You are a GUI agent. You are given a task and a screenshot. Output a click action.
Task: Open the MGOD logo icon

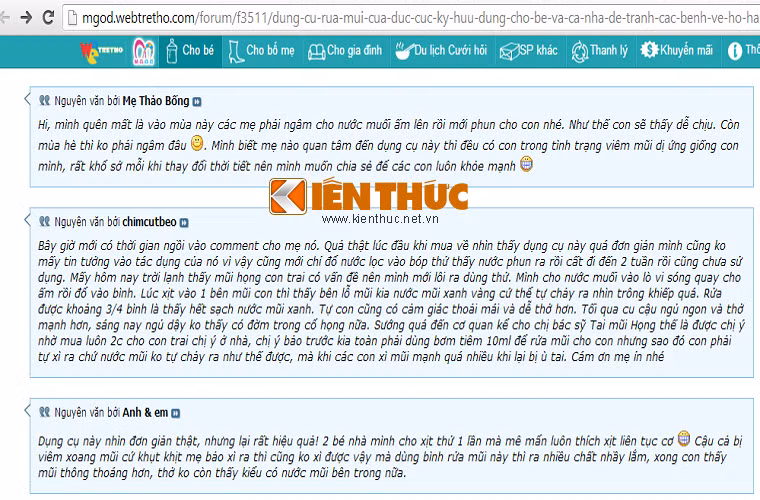pos(144,51)
